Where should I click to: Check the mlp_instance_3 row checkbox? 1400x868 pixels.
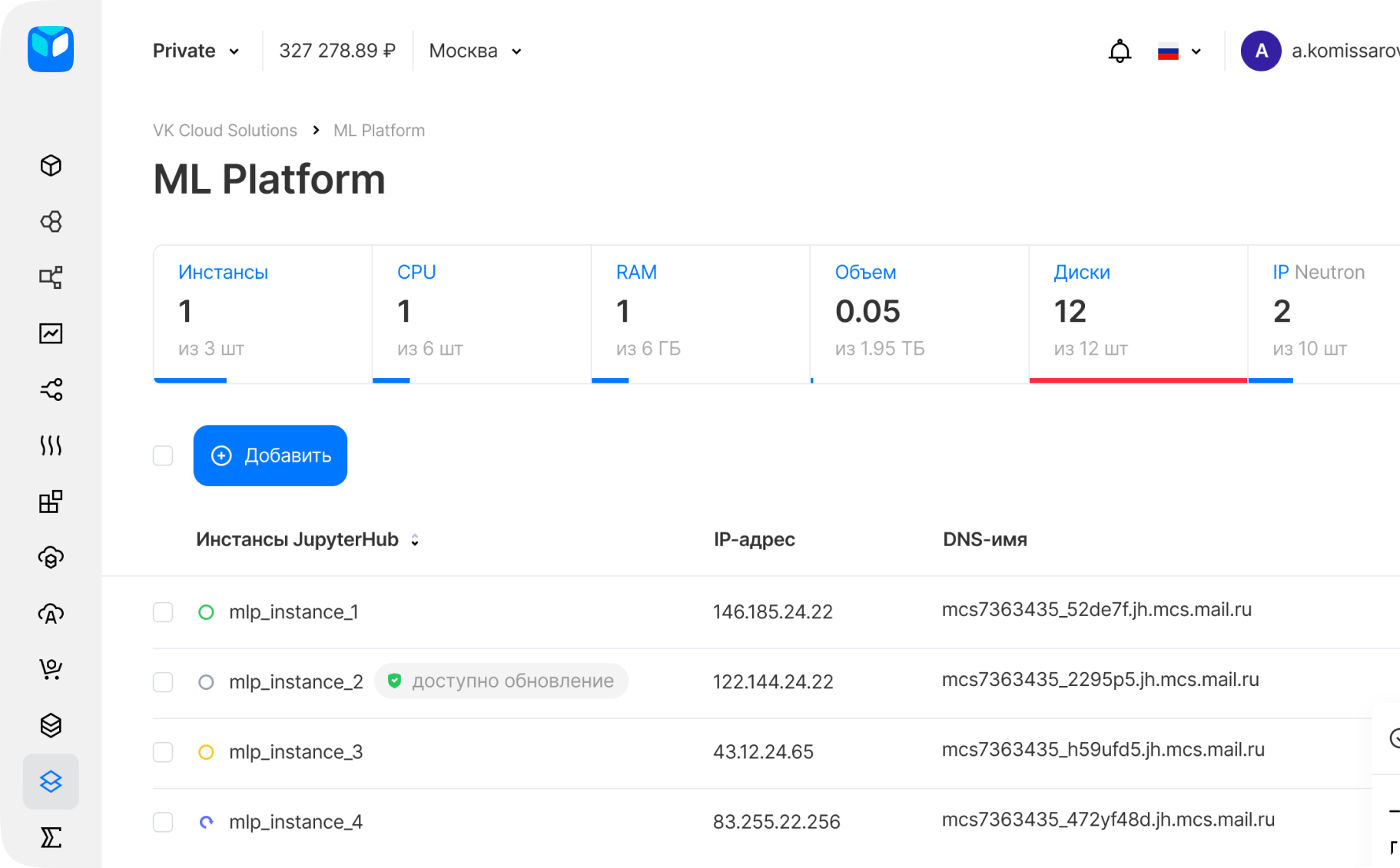coord(163,752)
